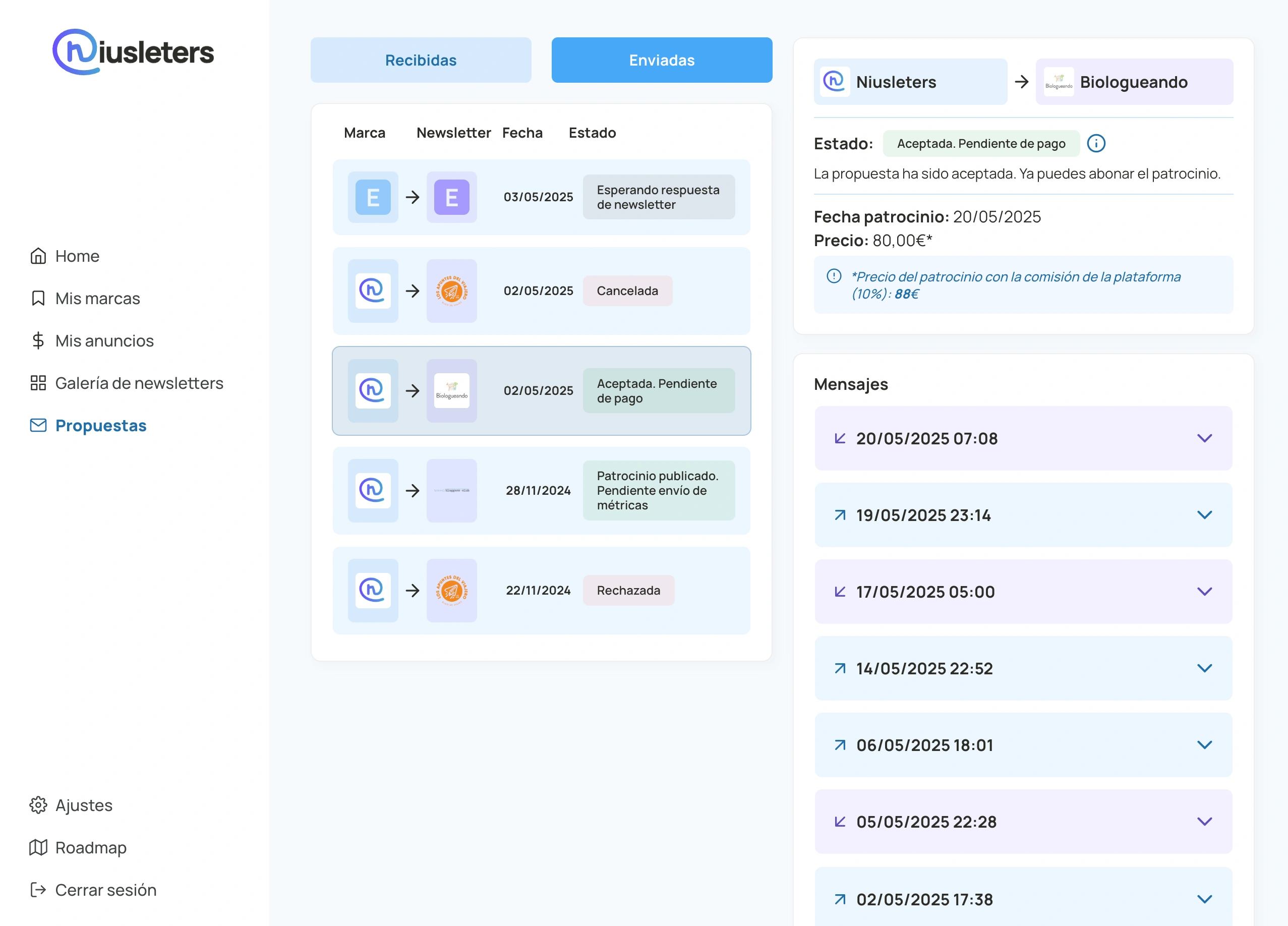Expand the 19/05/2025 23:14 message chevron
This screenshot has width=1288, height=926.
point(1204,515)
